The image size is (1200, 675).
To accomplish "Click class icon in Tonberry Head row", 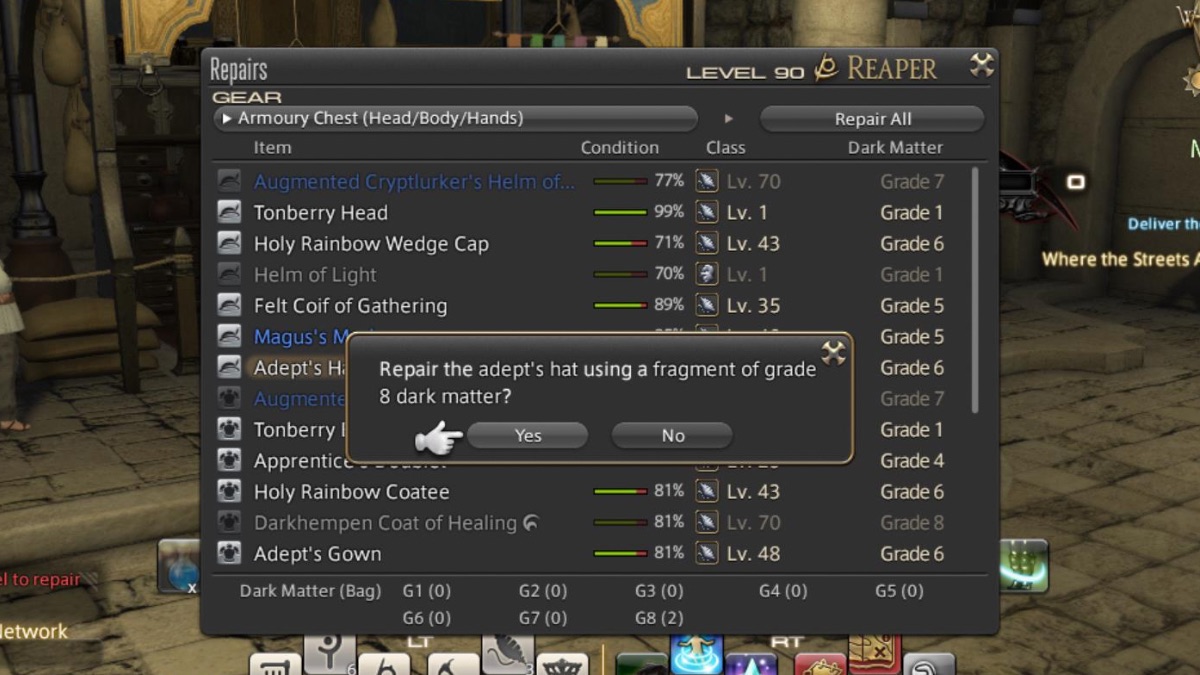I will click(x=707, y=212).
